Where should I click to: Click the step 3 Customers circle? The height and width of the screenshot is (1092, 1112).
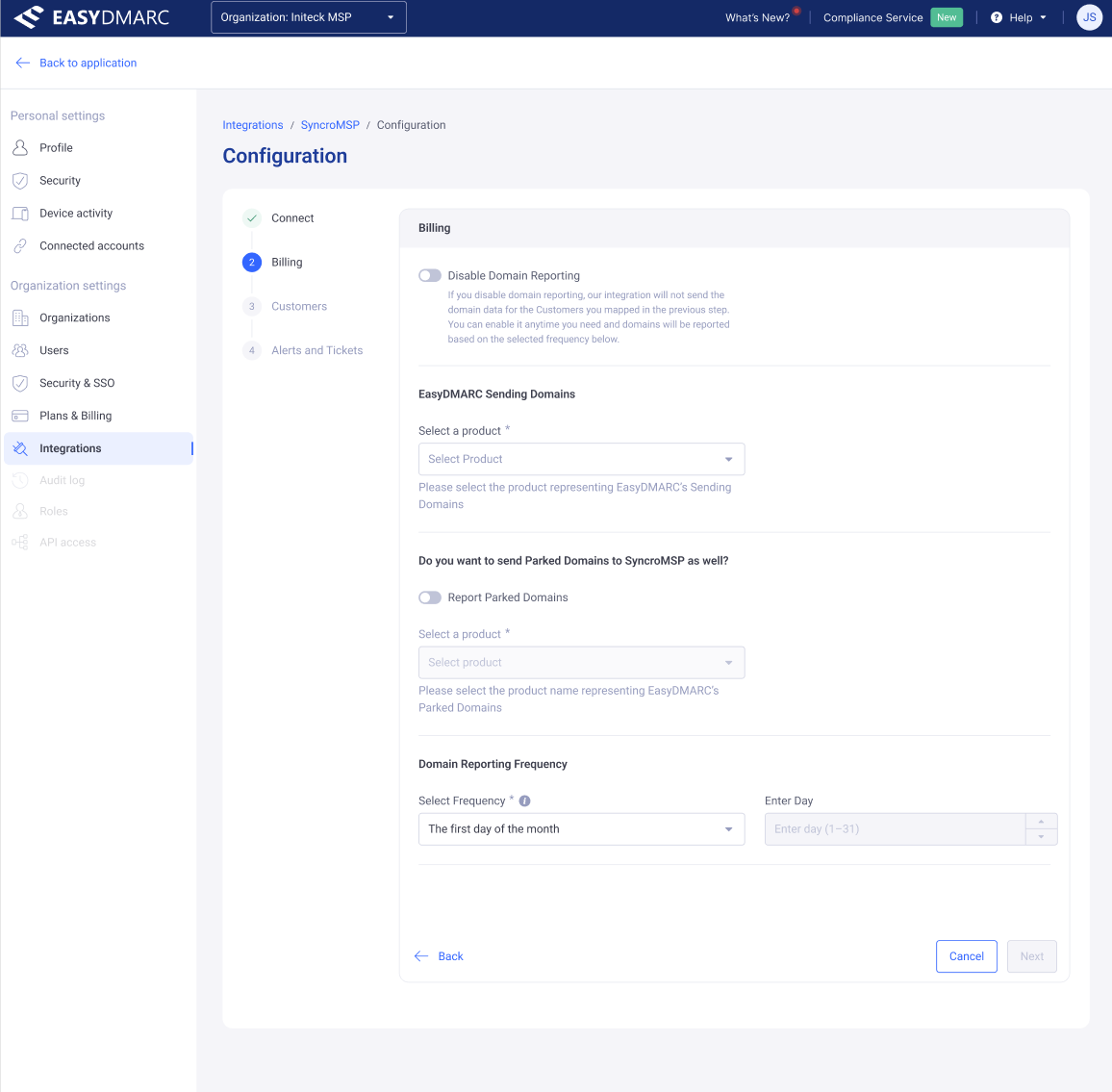point(252,306)
